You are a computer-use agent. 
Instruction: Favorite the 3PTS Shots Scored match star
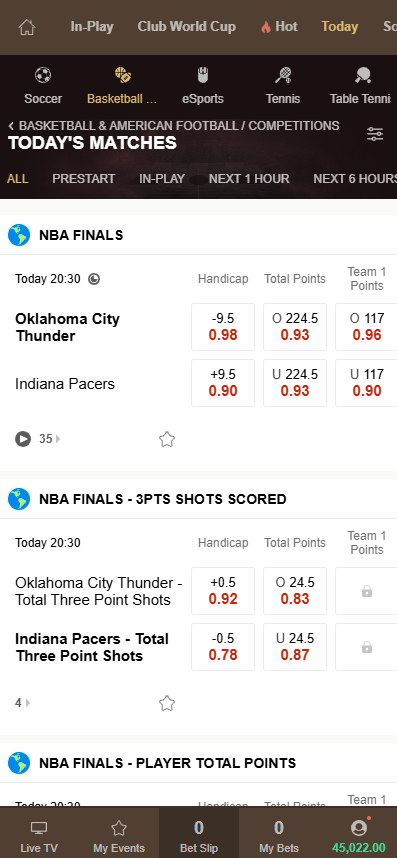point(167,703)
